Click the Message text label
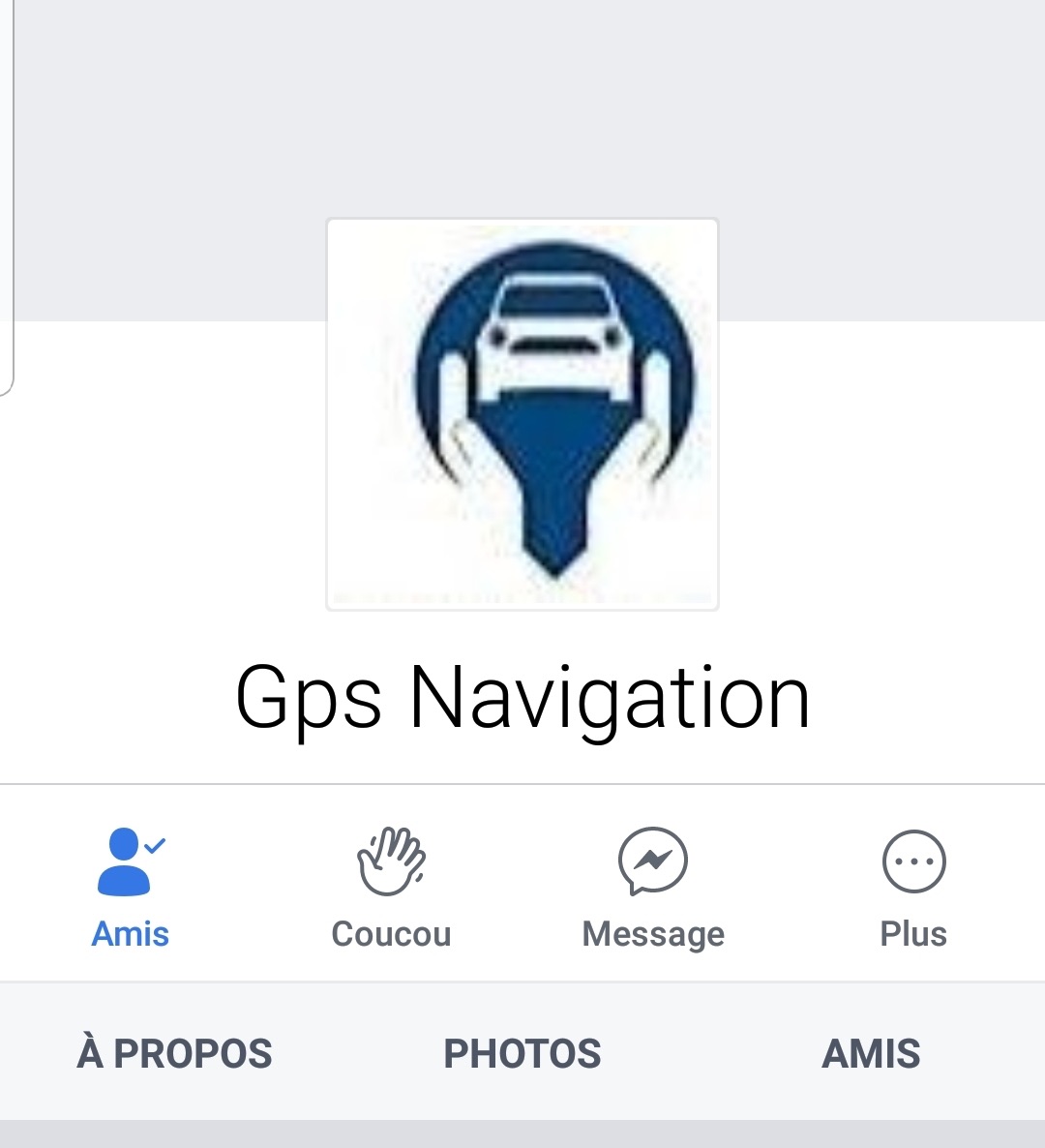Screen dimensions: 1045x1148 point(653,936)
